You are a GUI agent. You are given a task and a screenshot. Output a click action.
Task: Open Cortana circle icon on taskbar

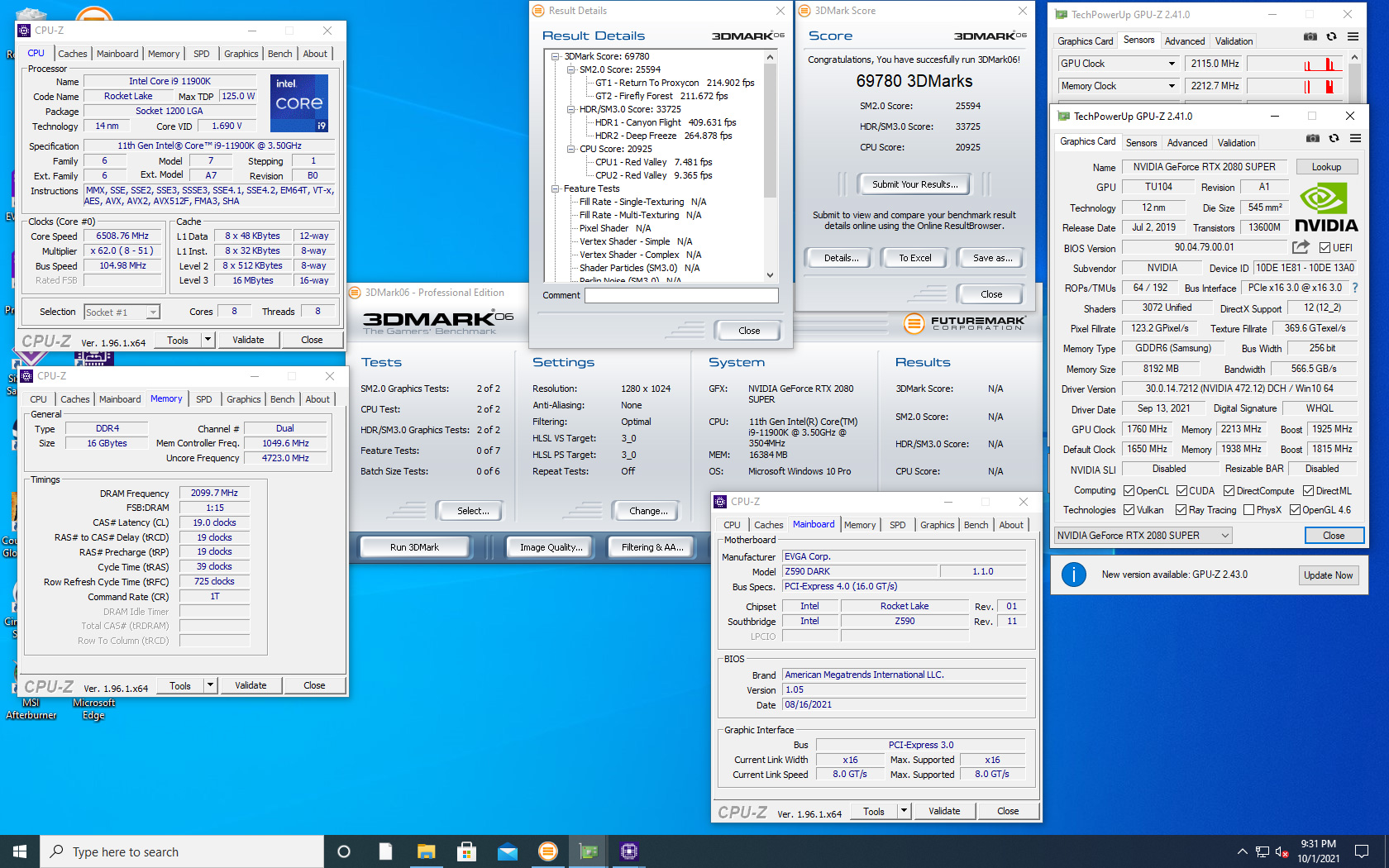click(x=344, y=851)
